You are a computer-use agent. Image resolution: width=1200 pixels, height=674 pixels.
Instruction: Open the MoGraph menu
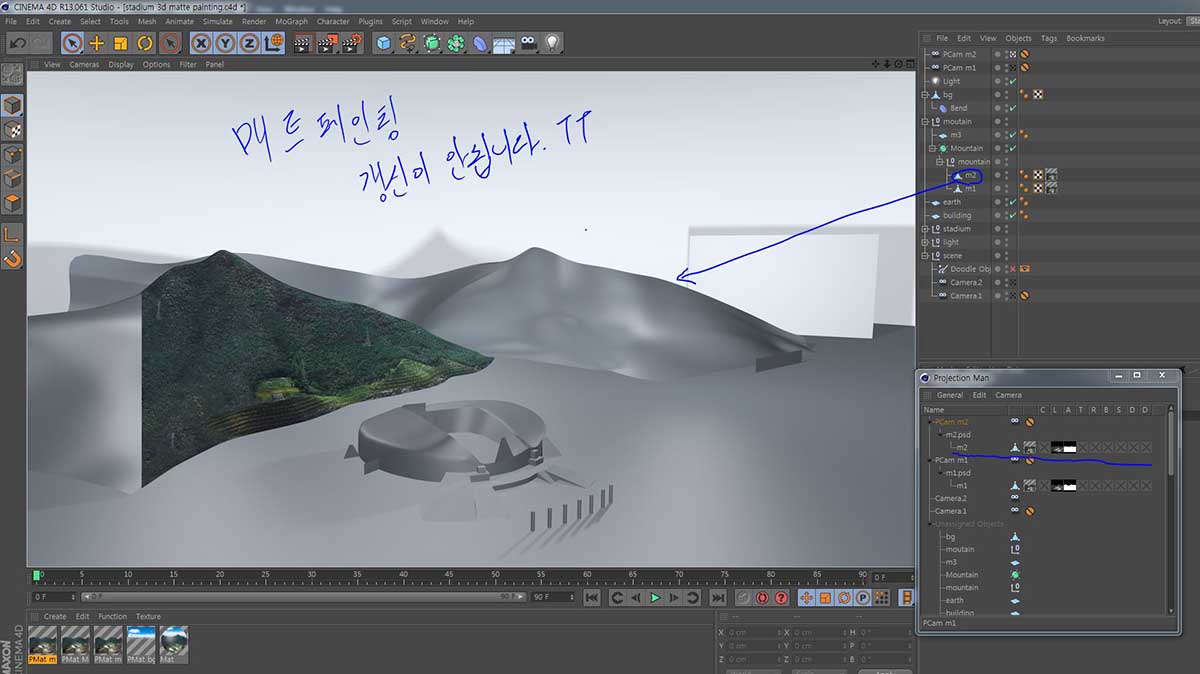291,21
